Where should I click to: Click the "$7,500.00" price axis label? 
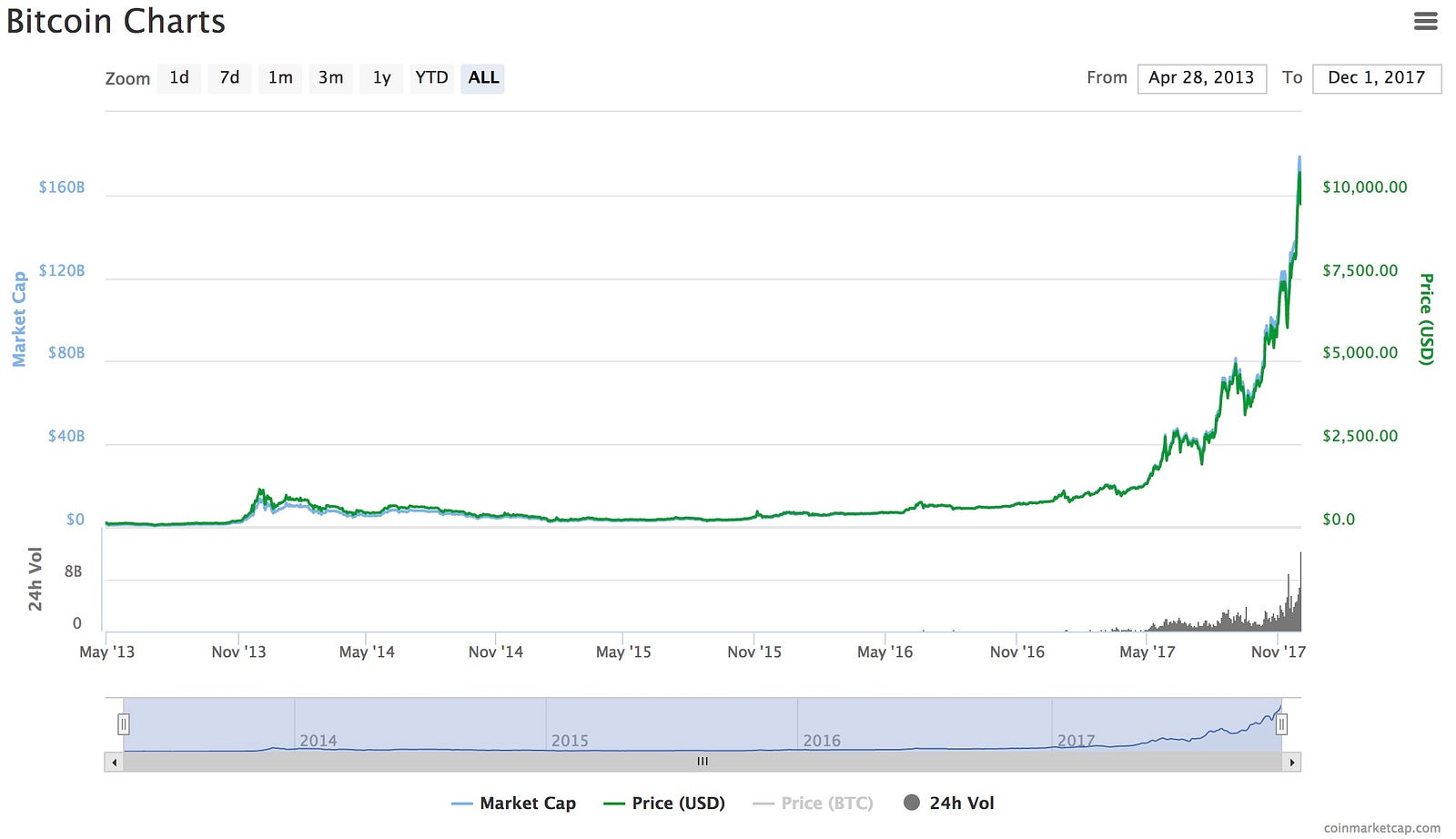tap(1360, 270)
